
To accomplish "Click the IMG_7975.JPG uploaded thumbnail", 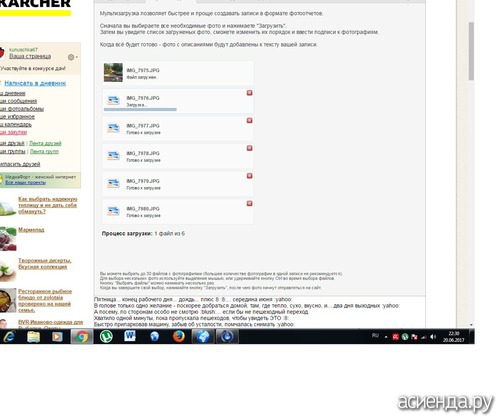I will (113, 72).
